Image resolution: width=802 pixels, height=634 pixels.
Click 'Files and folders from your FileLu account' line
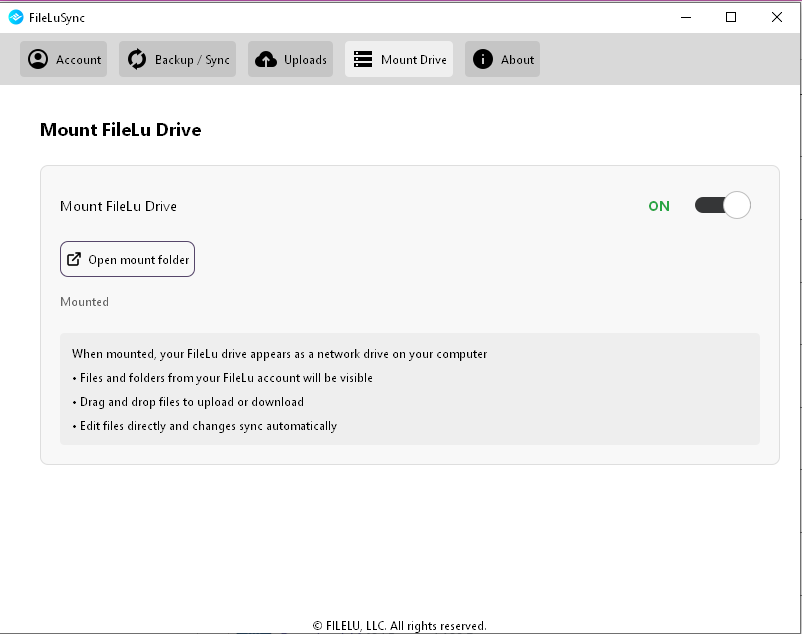222,378
